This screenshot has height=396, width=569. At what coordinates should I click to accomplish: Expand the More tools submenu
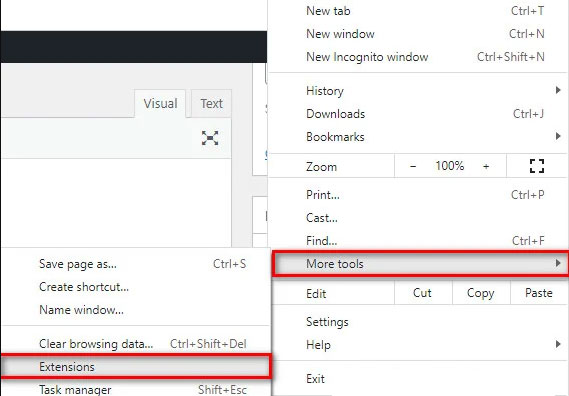coord(420,264)
